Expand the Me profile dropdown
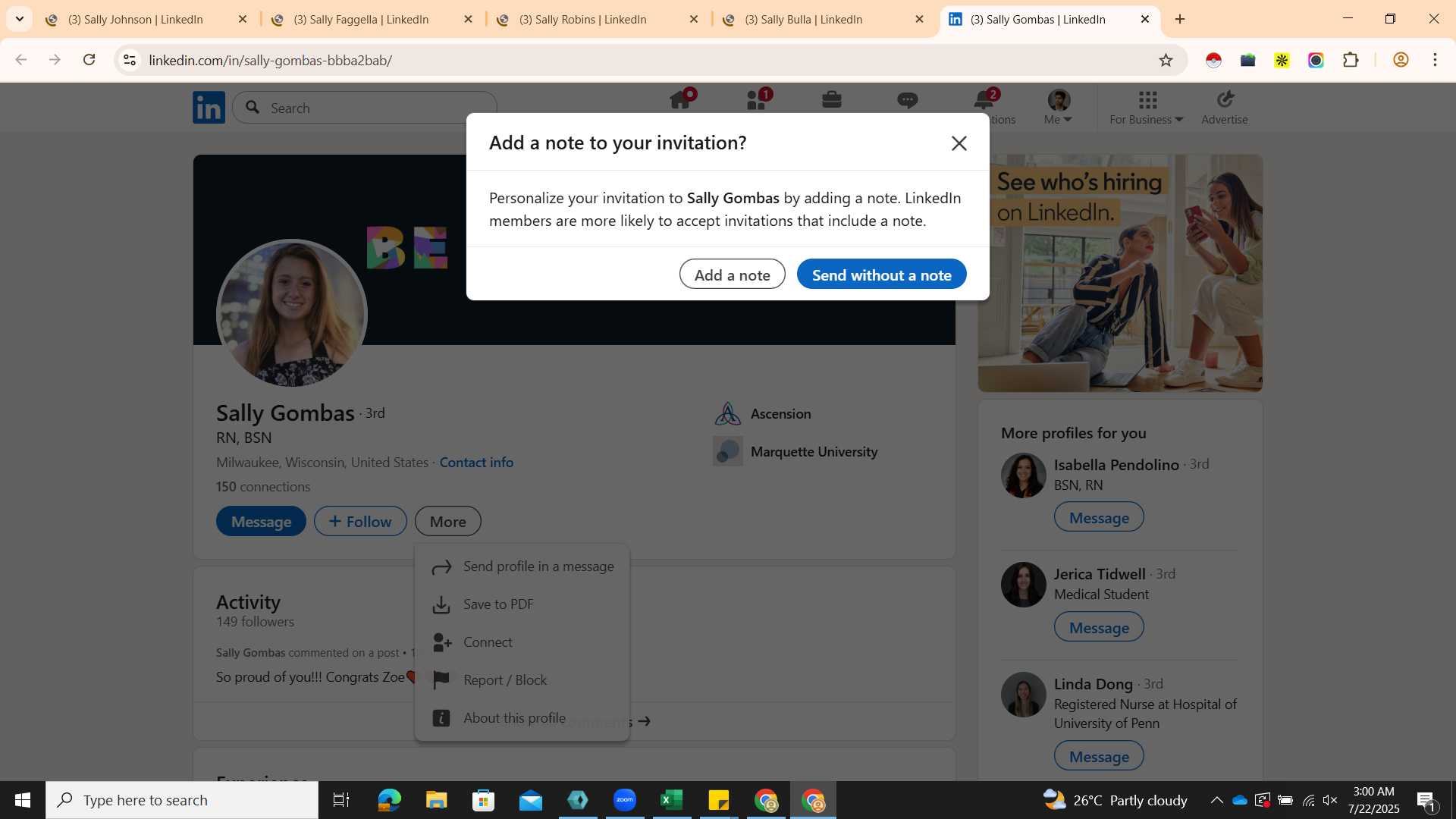Image resolution: width=1456 pixels, height=819 pixels. (1058, 107)
